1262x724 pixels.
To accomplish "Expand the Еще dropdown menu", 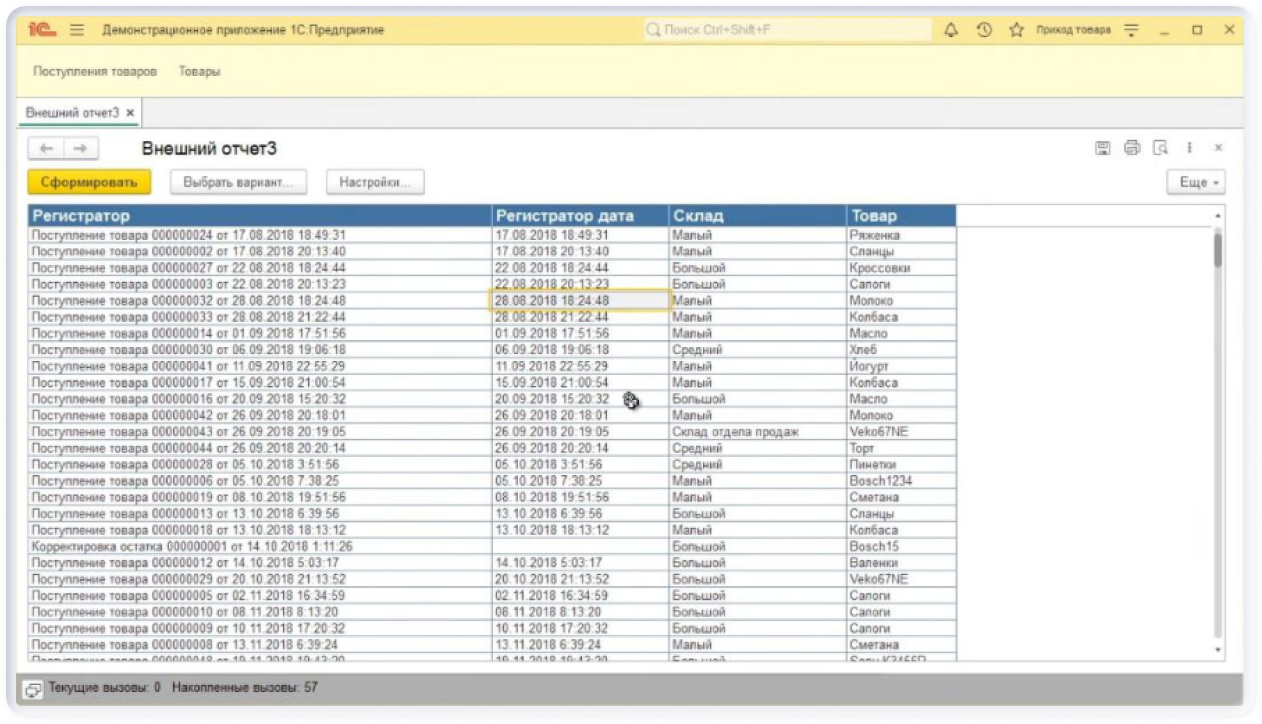I will point(1196,183).
